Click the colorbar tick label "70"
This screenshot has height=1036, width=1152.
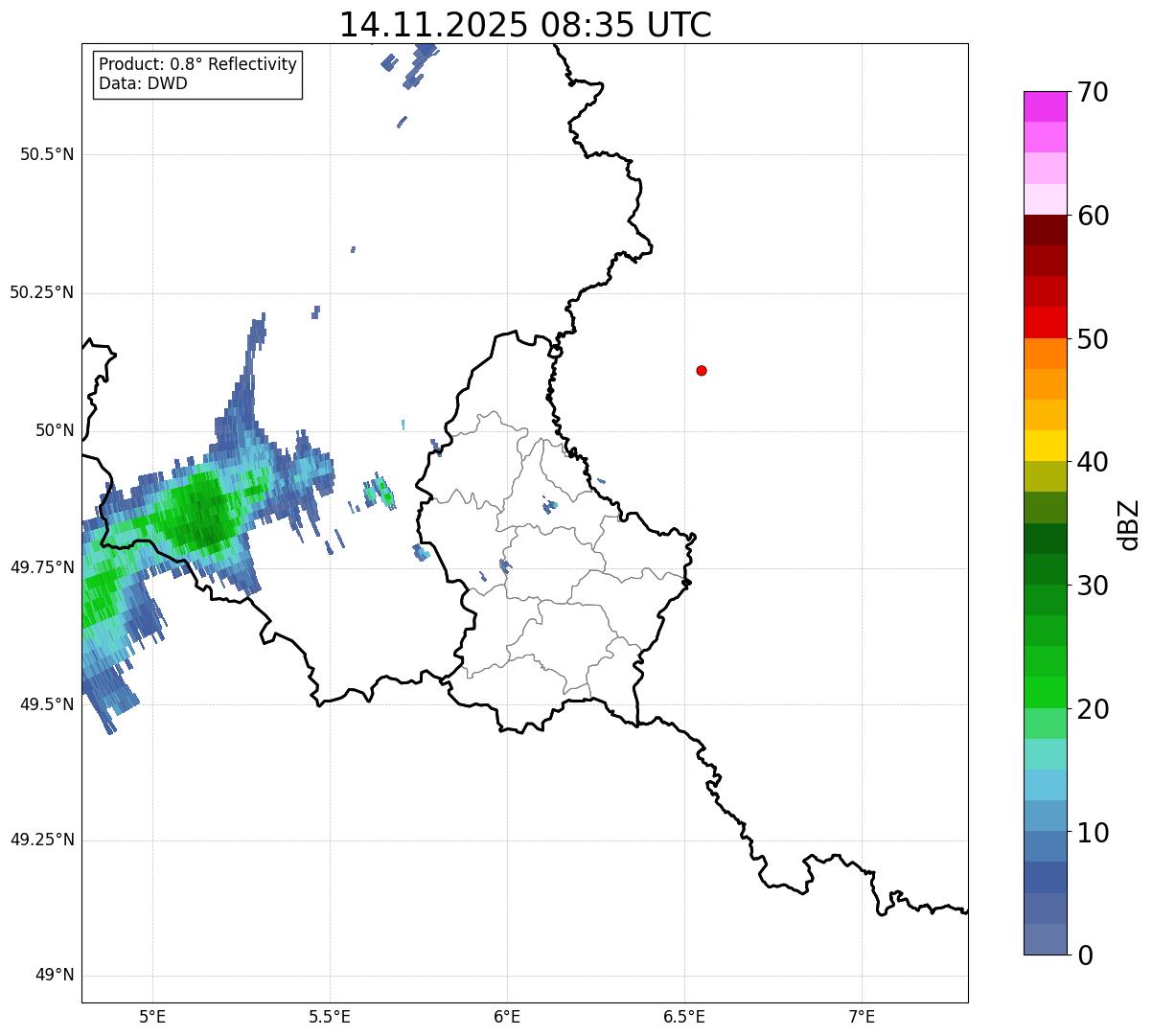click(1093, 92)
